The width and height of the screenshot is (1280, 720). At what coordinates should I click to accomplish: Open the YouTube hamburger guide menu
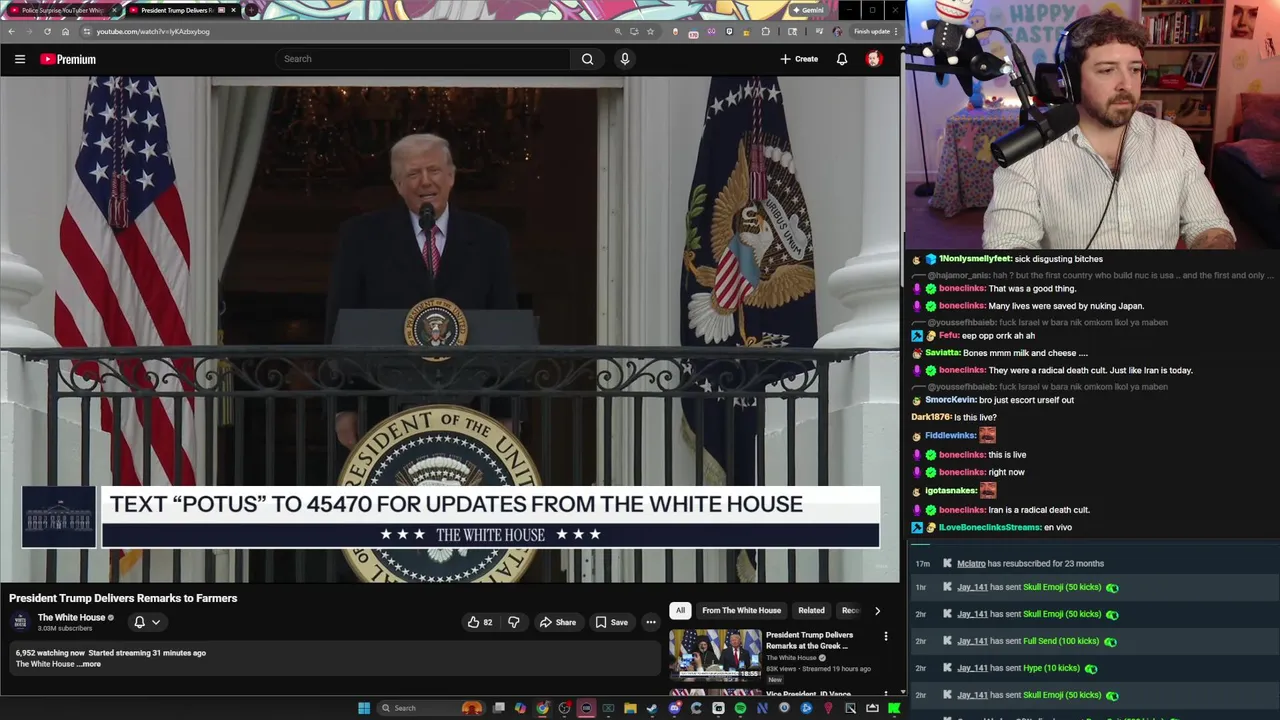click(19, 59)
